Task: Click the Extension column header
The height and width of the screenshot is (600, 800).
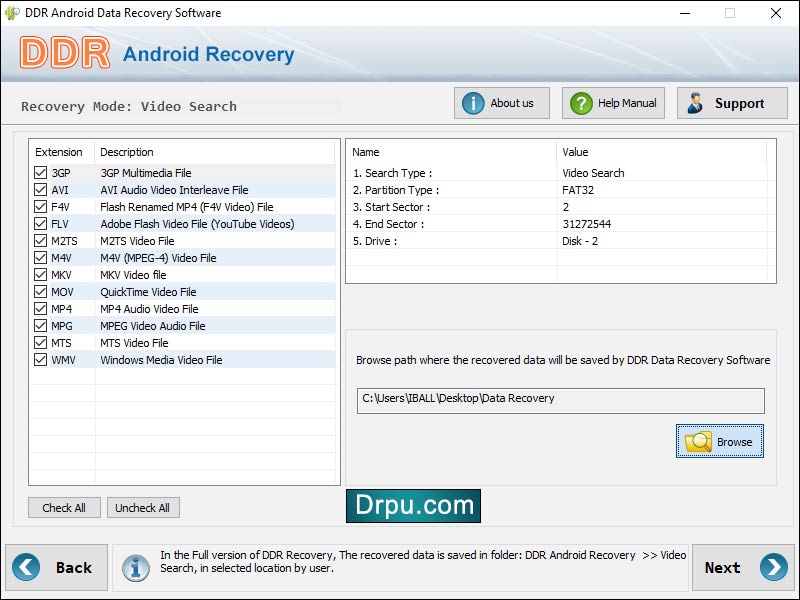Action: pos(59,152)
